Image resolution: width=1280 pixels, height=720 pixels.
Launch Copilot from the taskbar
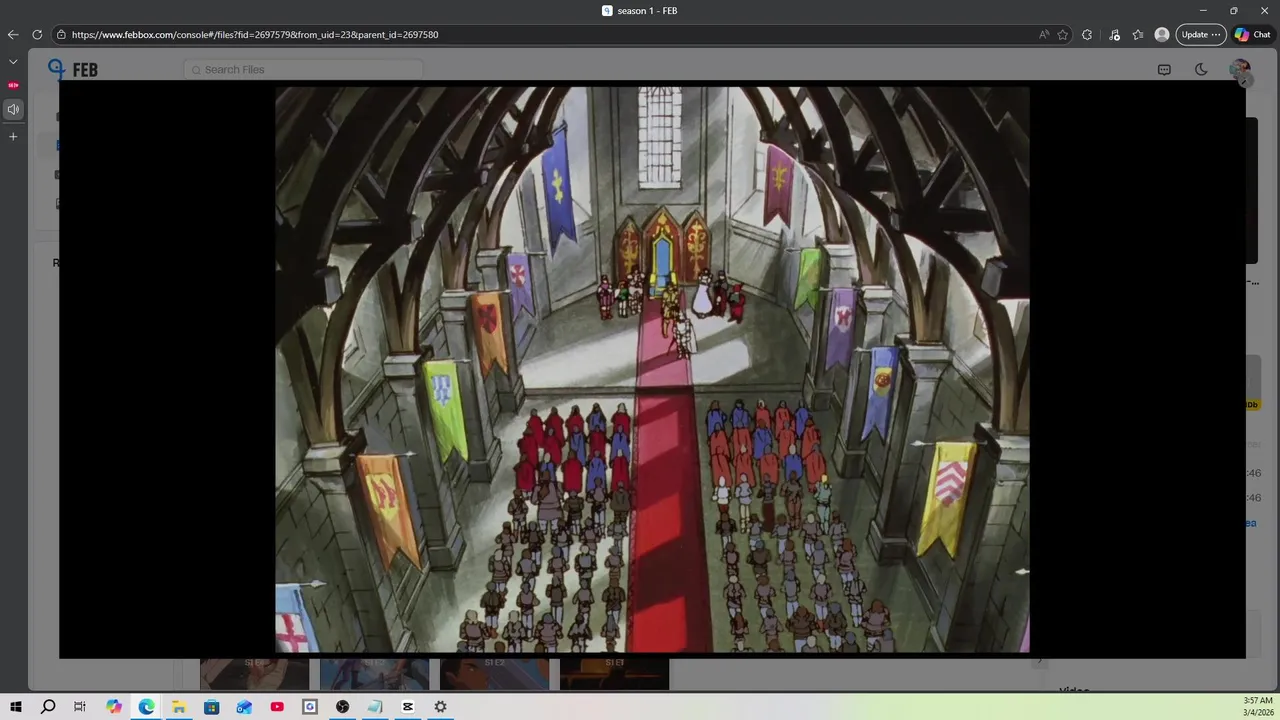(114, 707)
